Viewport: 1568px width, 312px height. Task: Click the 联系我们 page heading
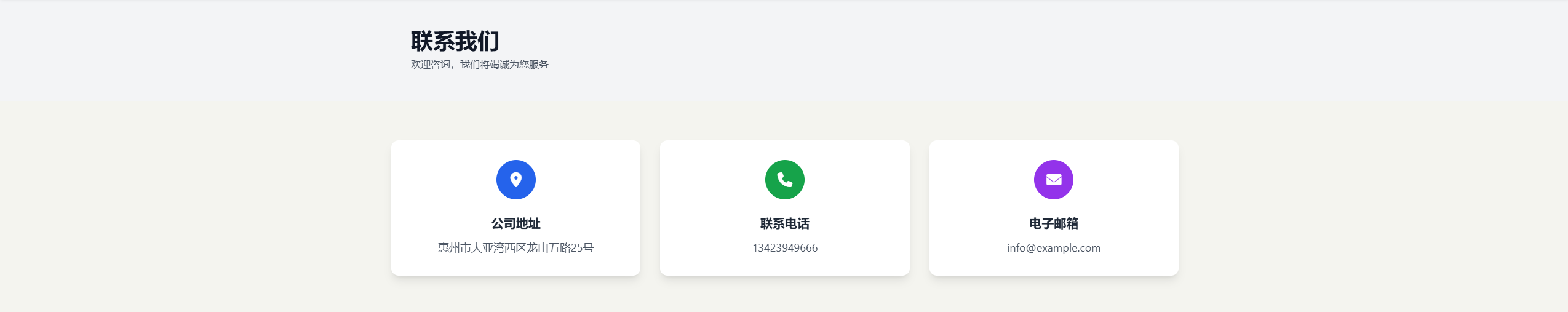[455, 41]
